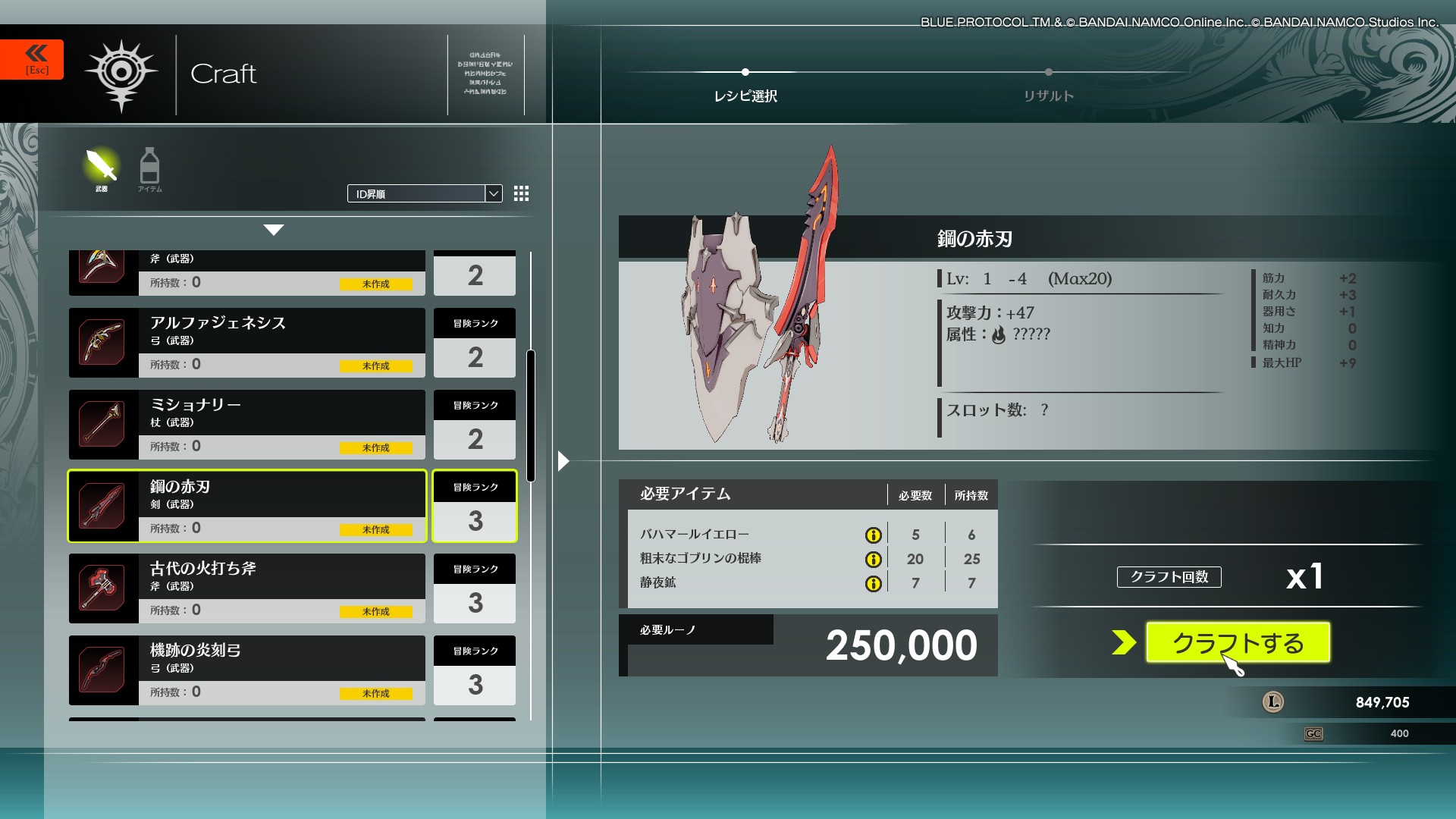Click the recipe list scrollbar handle
The height and width of the screenshot is (819, 1456).
pyautogui.click(x=531, y=416)
